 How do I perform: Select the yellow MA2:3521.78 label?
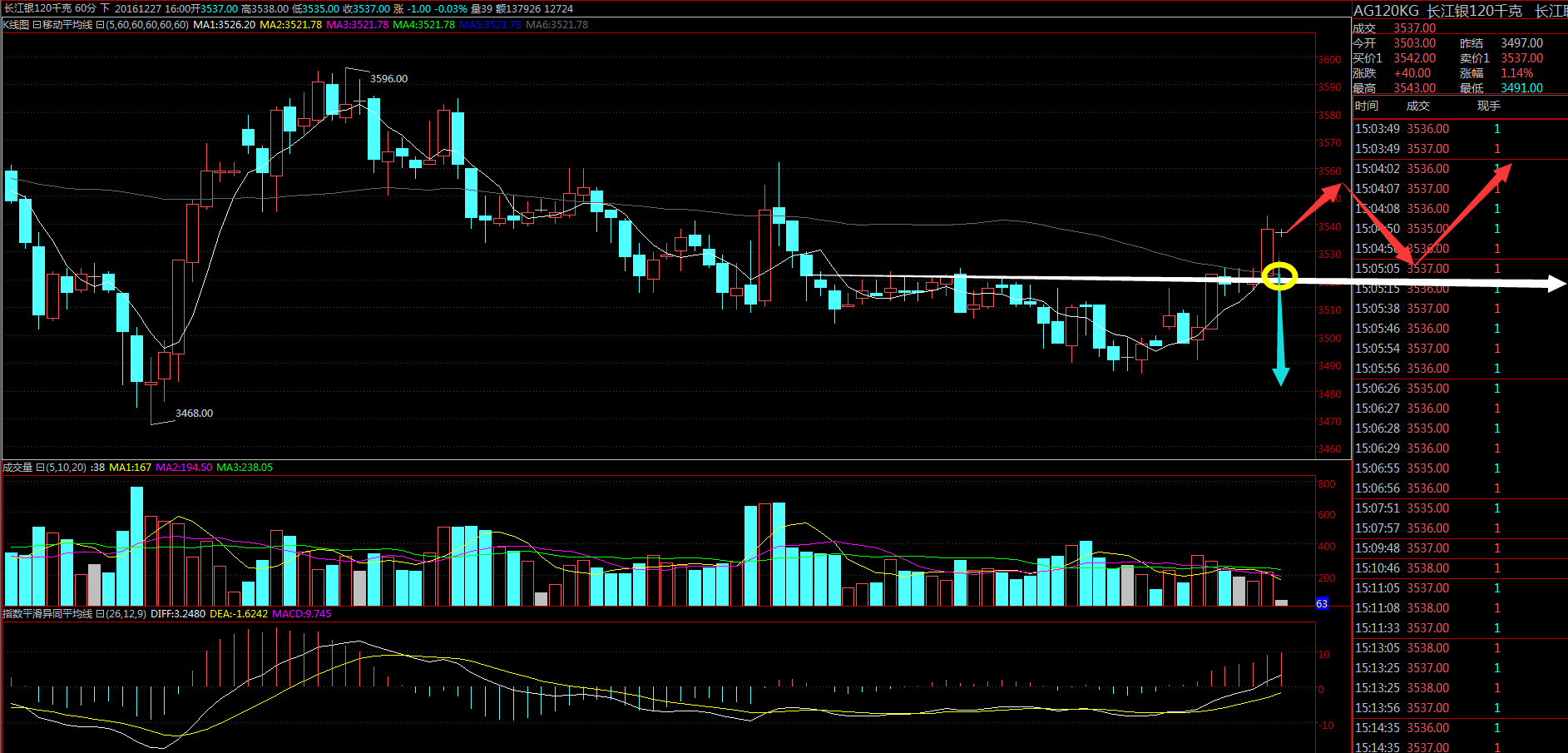point(290,25)
